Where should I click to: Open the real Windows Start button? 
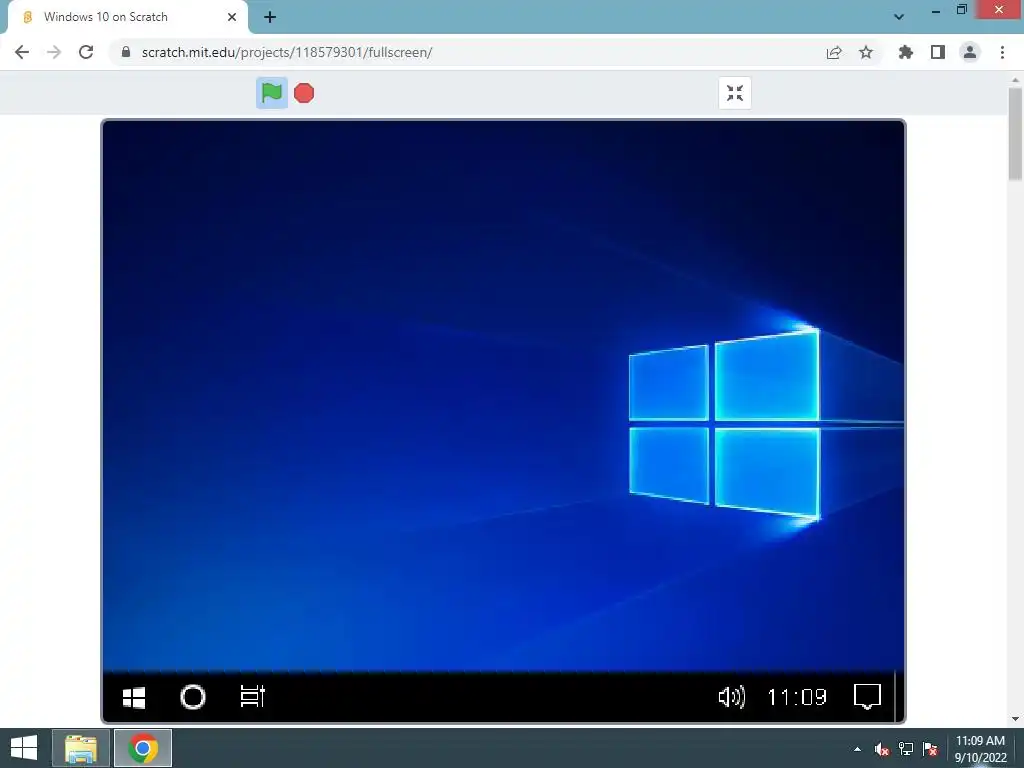pyautogui.click(x=24, y=748)
